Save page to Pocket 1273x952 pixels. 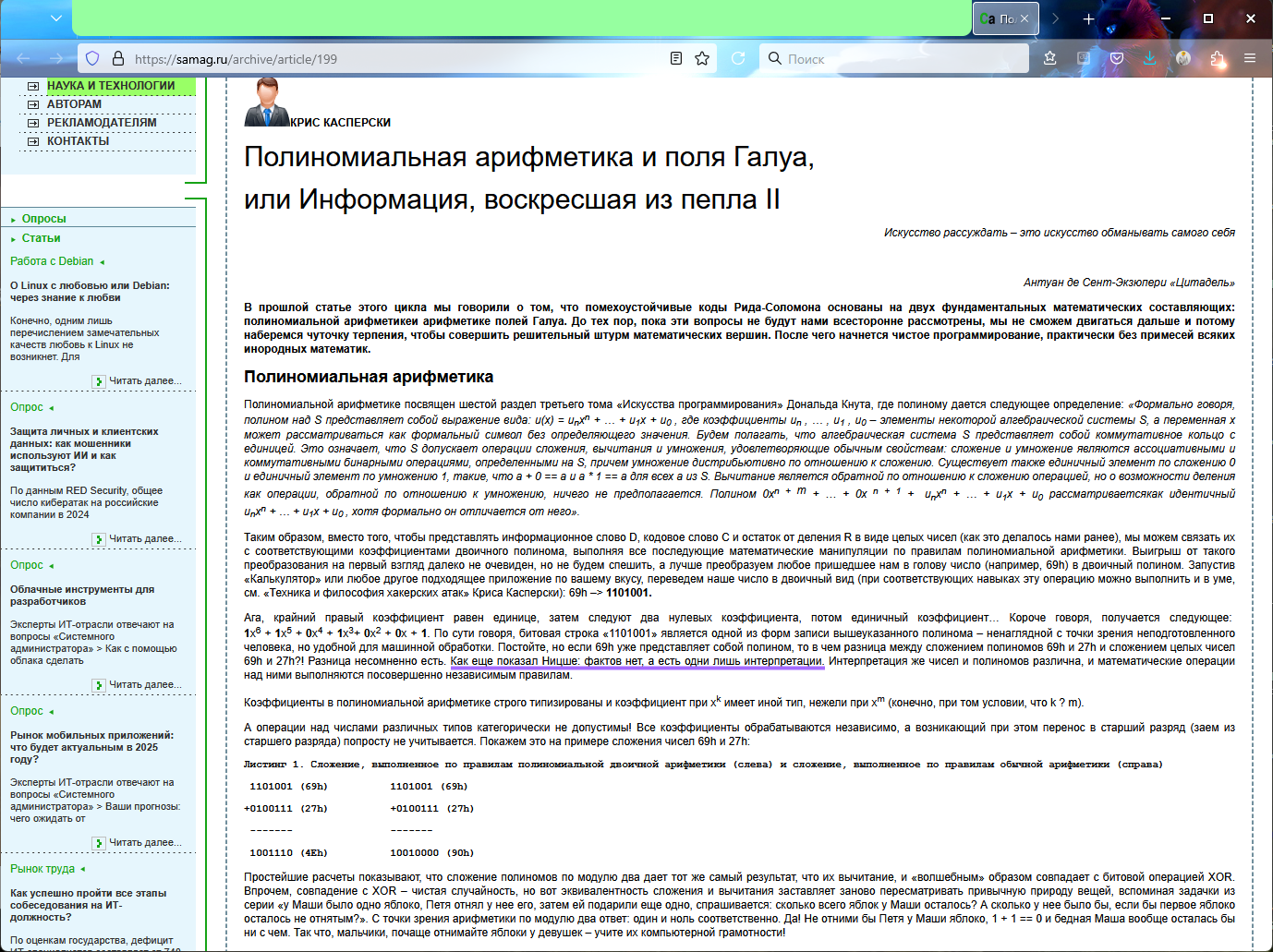click(1117, 58)
